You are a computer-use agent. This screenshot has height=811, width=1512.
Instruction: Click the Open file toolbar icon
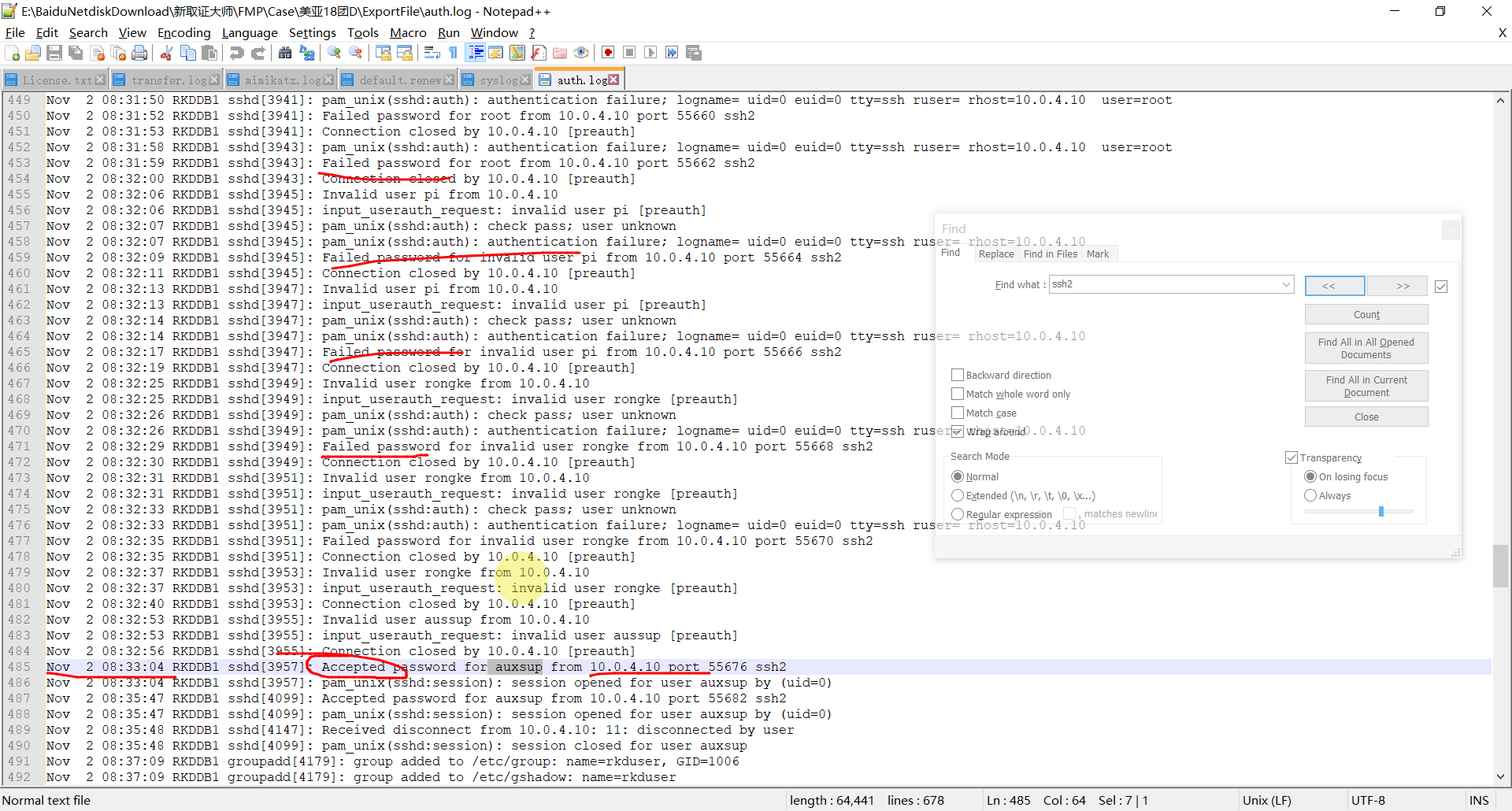[33, 53]
